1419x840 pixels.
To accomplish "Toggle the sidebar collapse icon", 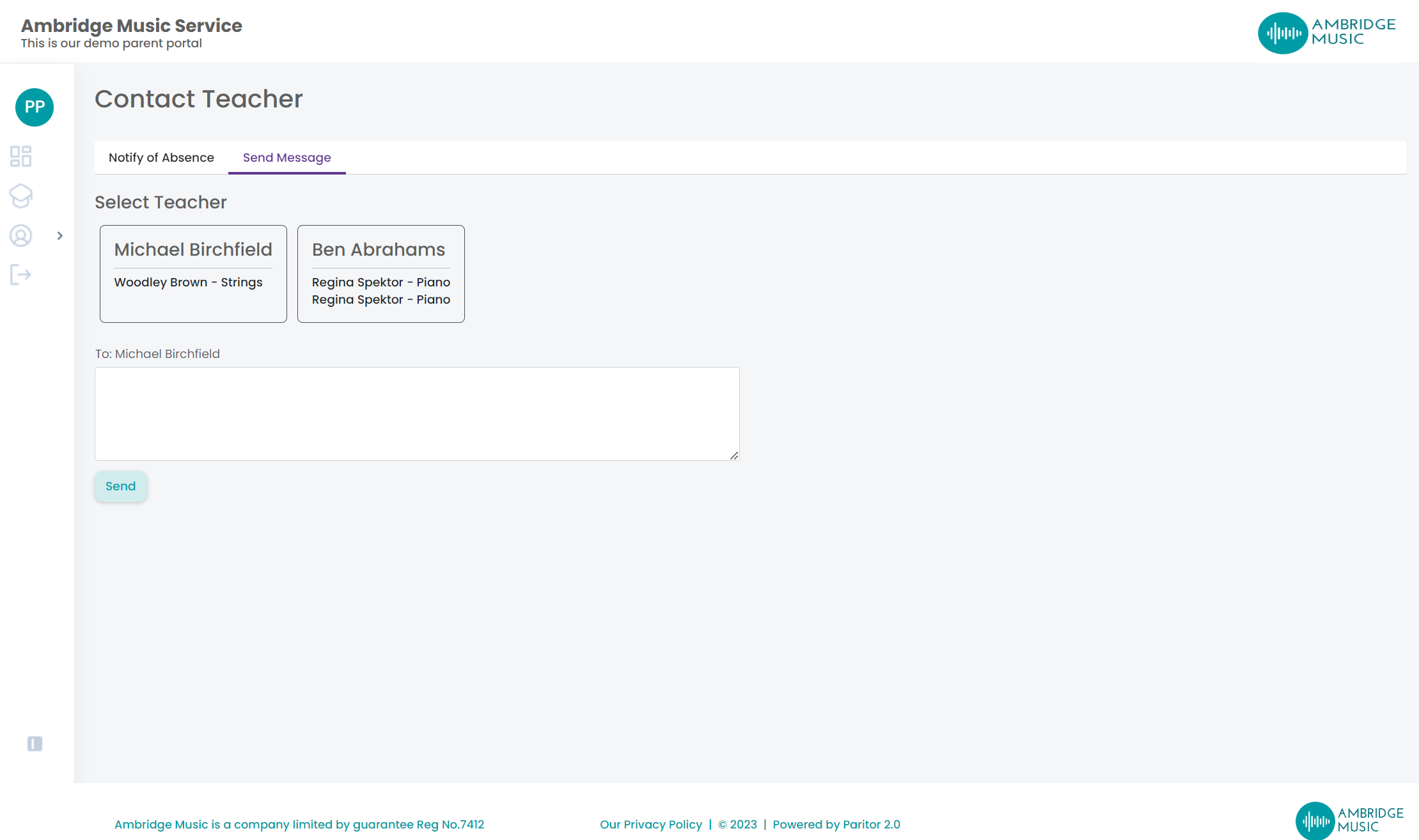I will [x=35, y=743].
